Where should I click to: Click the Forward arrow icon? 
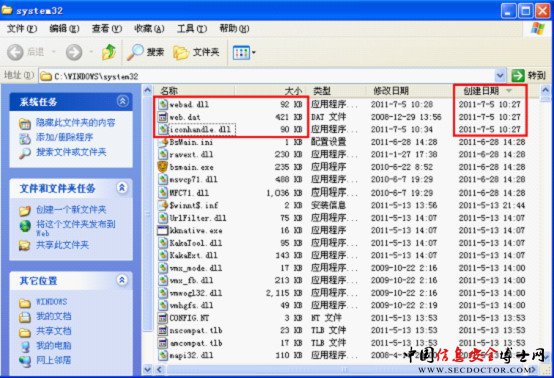pyautogui.click(x=74, y=53)
